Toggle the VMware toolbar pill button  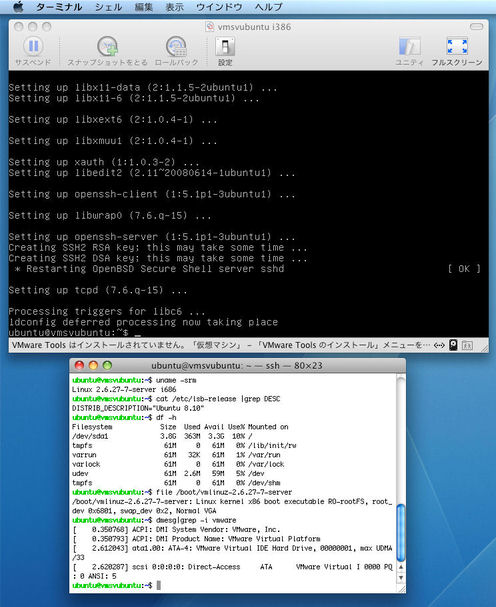point(476,26)
